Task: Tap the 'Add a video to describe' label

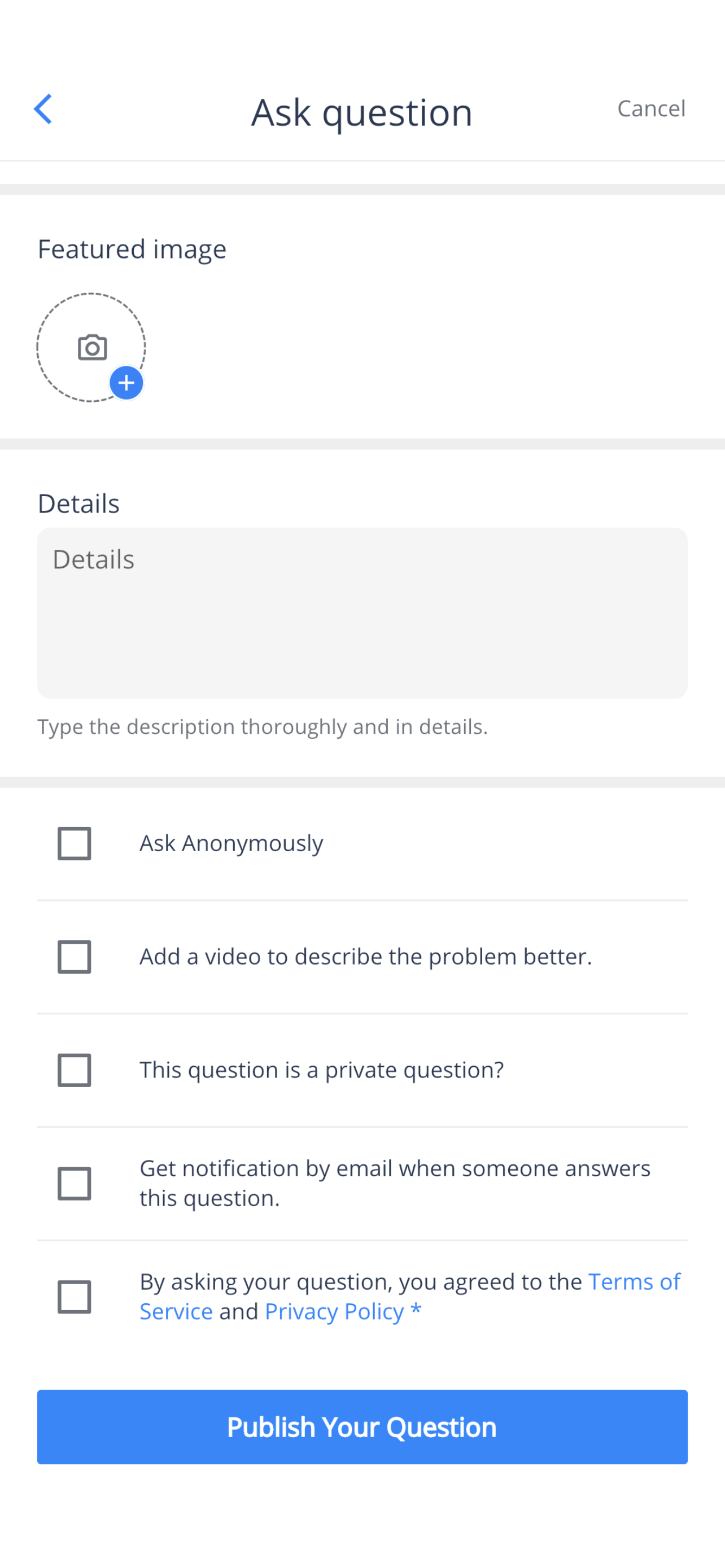Action: click(366, 957)
